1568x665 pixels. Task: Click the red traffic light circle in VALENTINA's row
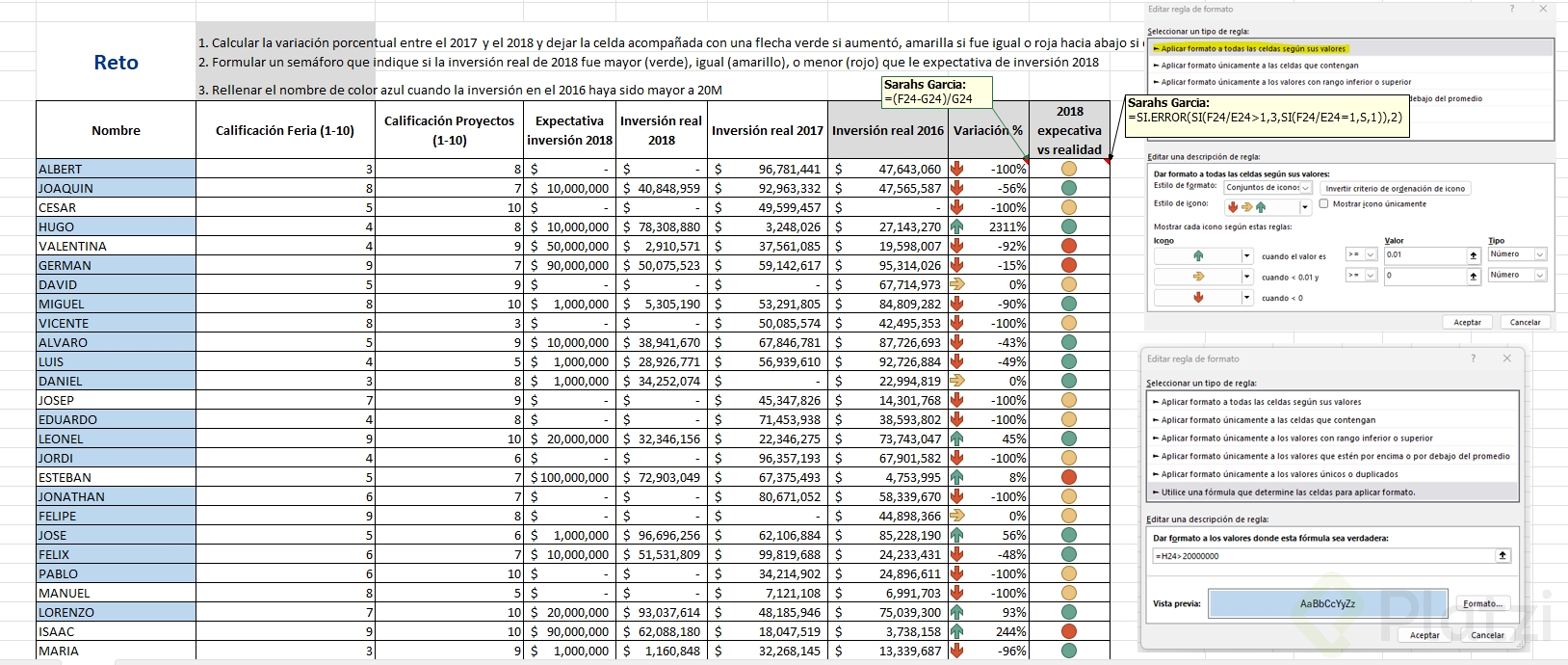pyautogui.click(x=1068, y=246)
